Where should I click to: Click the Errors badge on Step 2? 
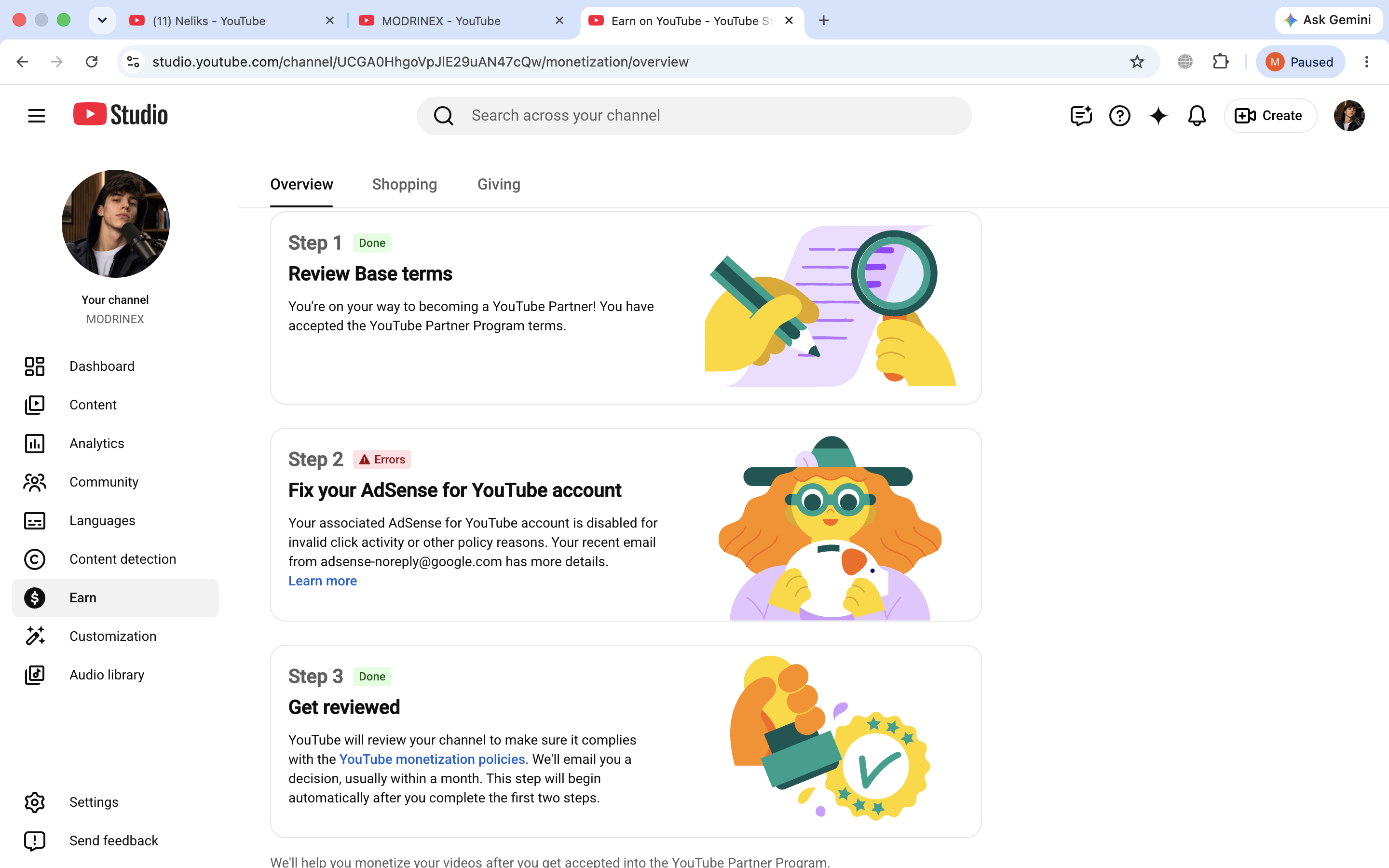click(x=382, y=459)
